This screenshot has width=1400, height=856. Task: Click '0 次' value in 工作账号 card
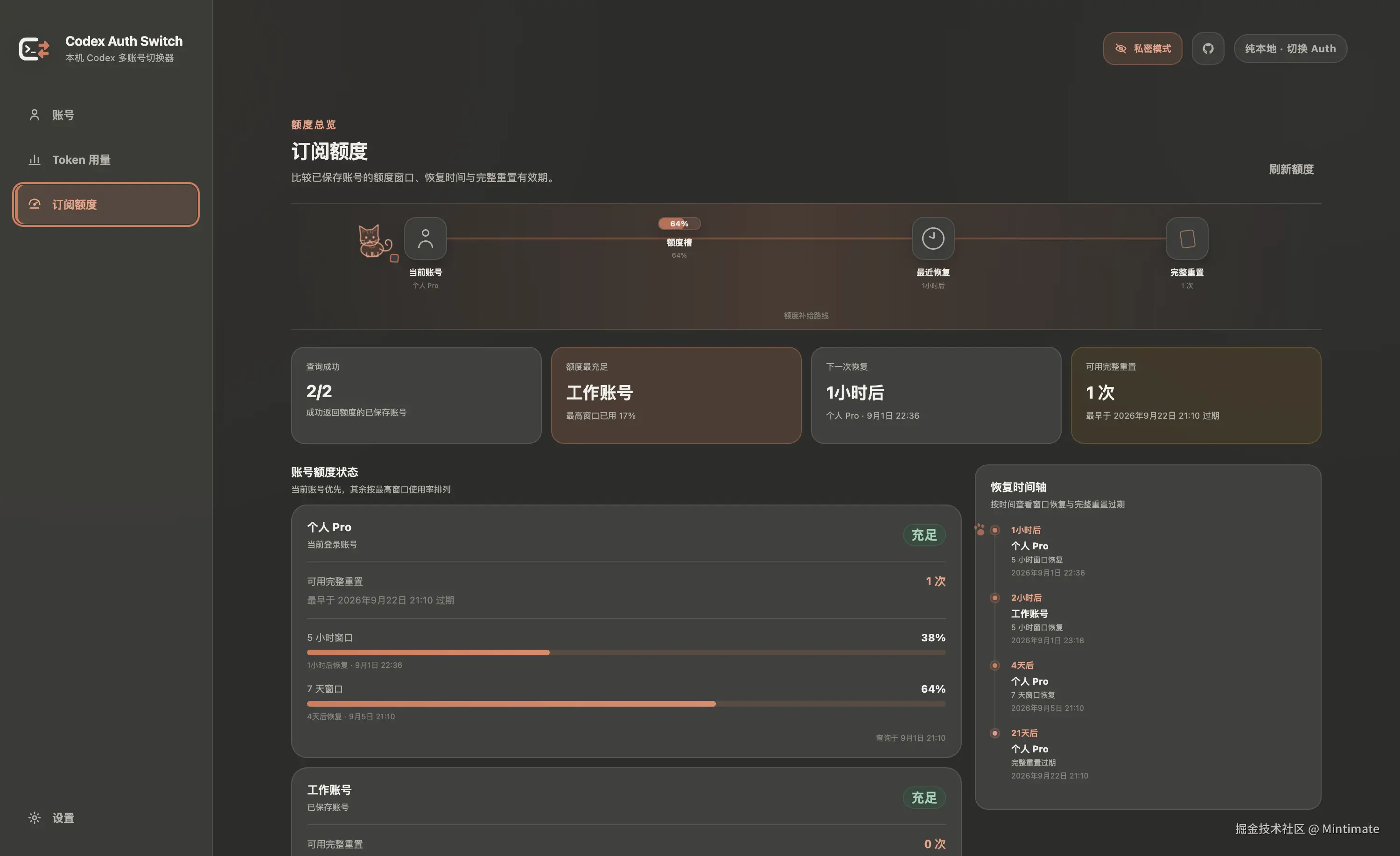[935, 844]
